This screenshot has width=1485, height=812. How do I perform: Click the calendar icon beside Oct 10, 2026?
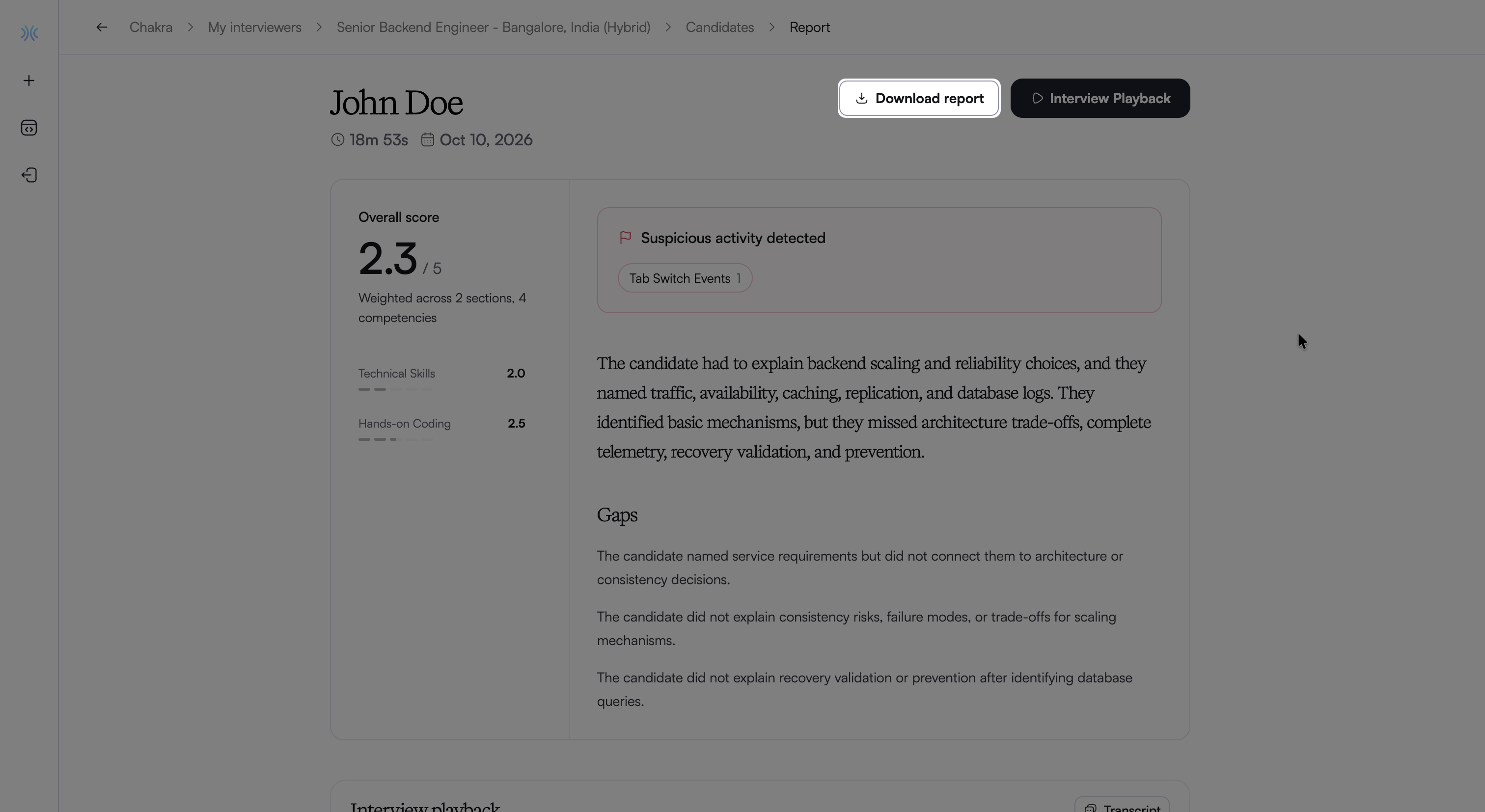427,140
